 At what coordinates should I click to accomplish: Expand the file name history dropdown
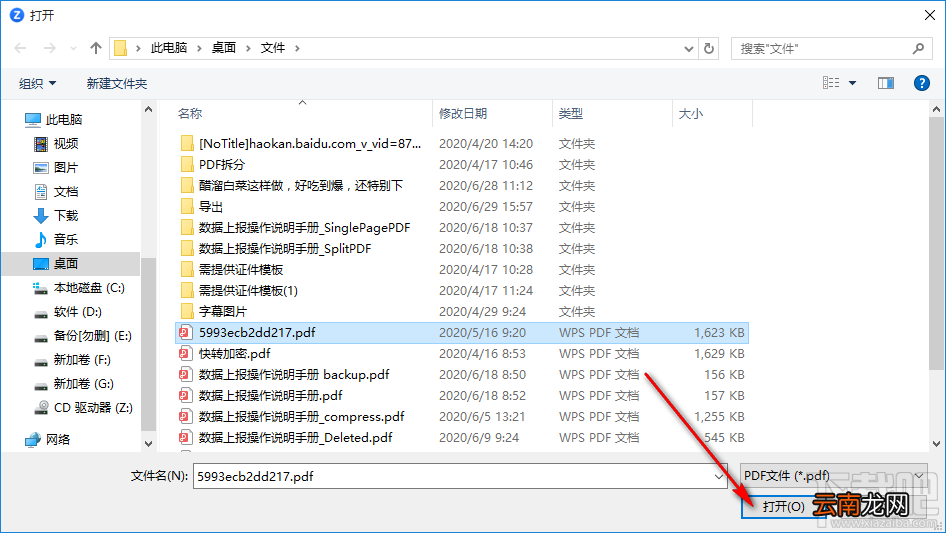pyautogui.click(x=719, y=476)
